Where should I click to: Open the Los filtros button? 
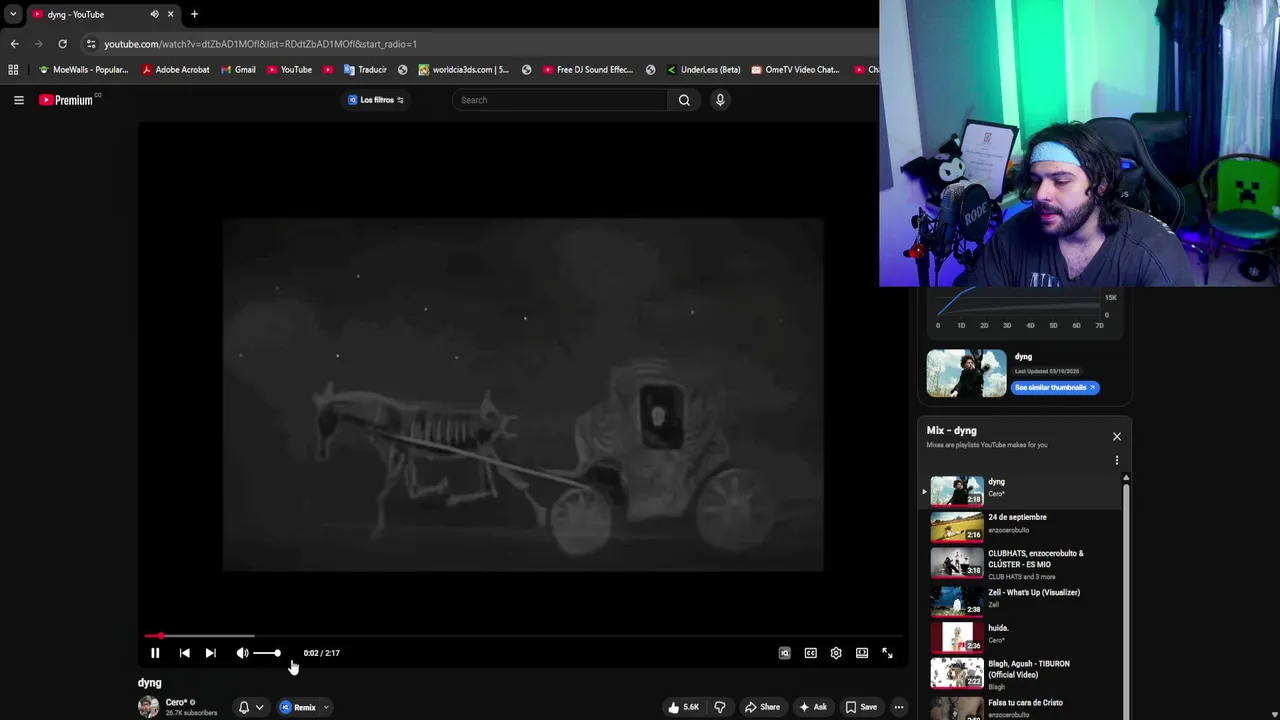376,100
